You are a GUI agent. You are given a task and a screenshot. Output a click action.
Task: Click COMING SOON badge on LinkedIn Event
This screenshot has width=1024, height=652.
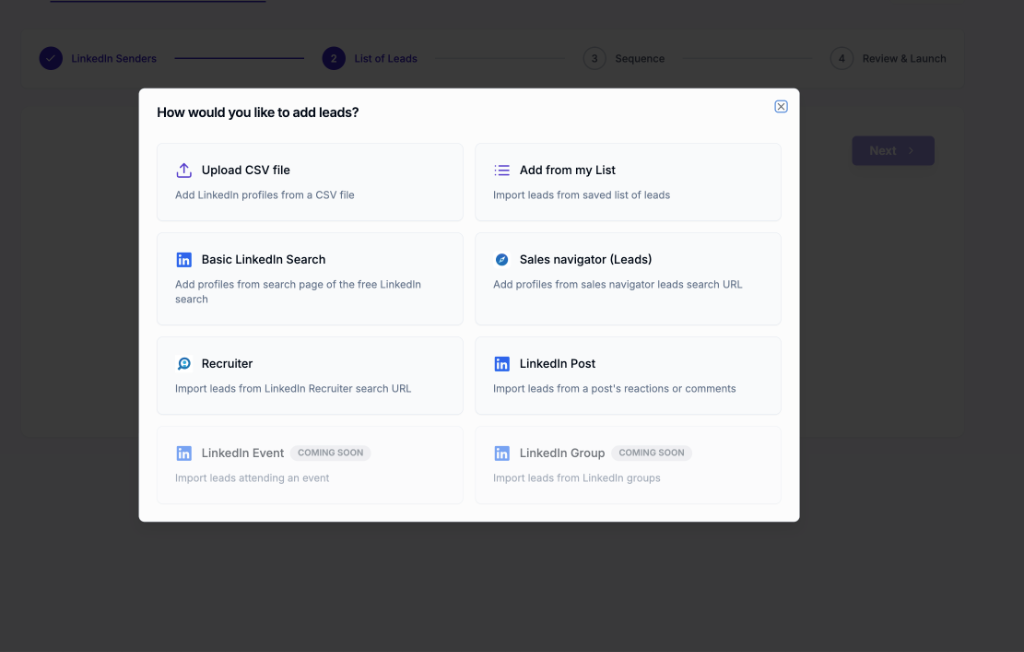330,453
